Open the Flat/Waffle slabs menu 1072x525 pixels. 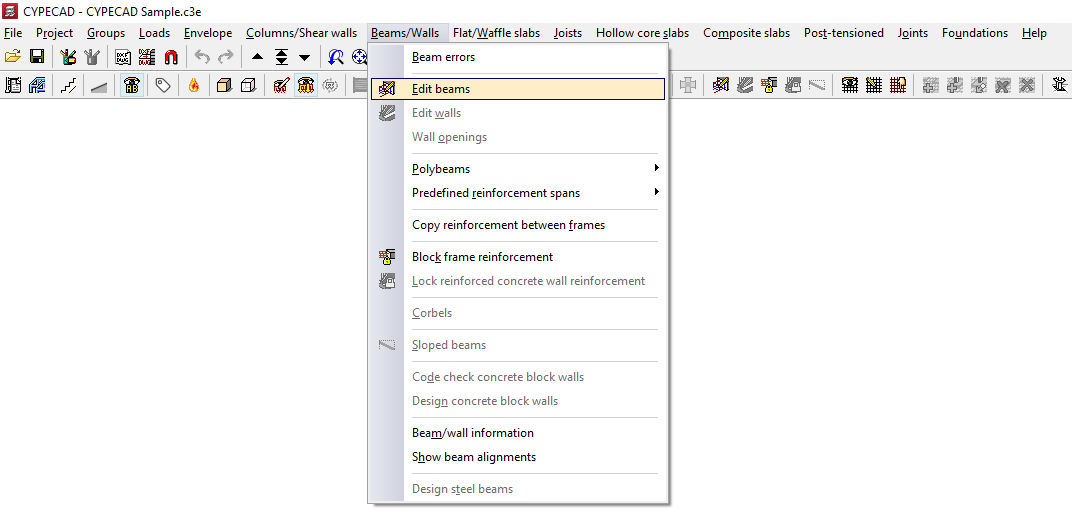pyautogui.click(x=496, y=33)
